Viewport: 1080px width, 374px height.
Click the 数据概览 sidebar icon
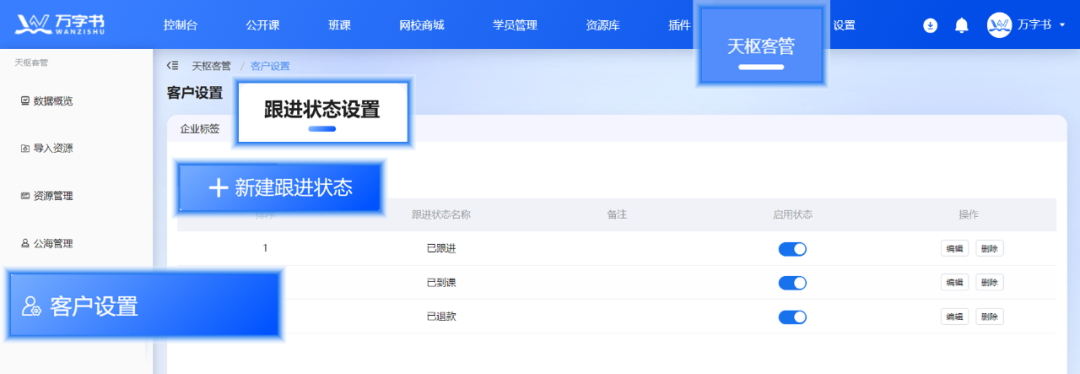coord(25,101)
